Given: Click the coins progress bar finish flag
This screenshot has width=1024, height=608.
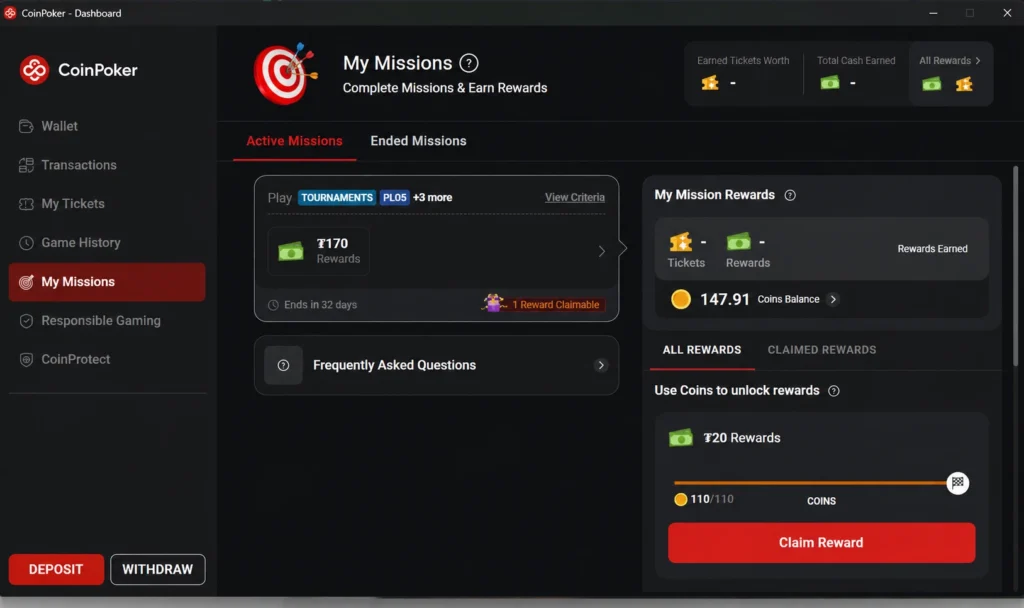Looking at the screenshot, I should [957, 483].
